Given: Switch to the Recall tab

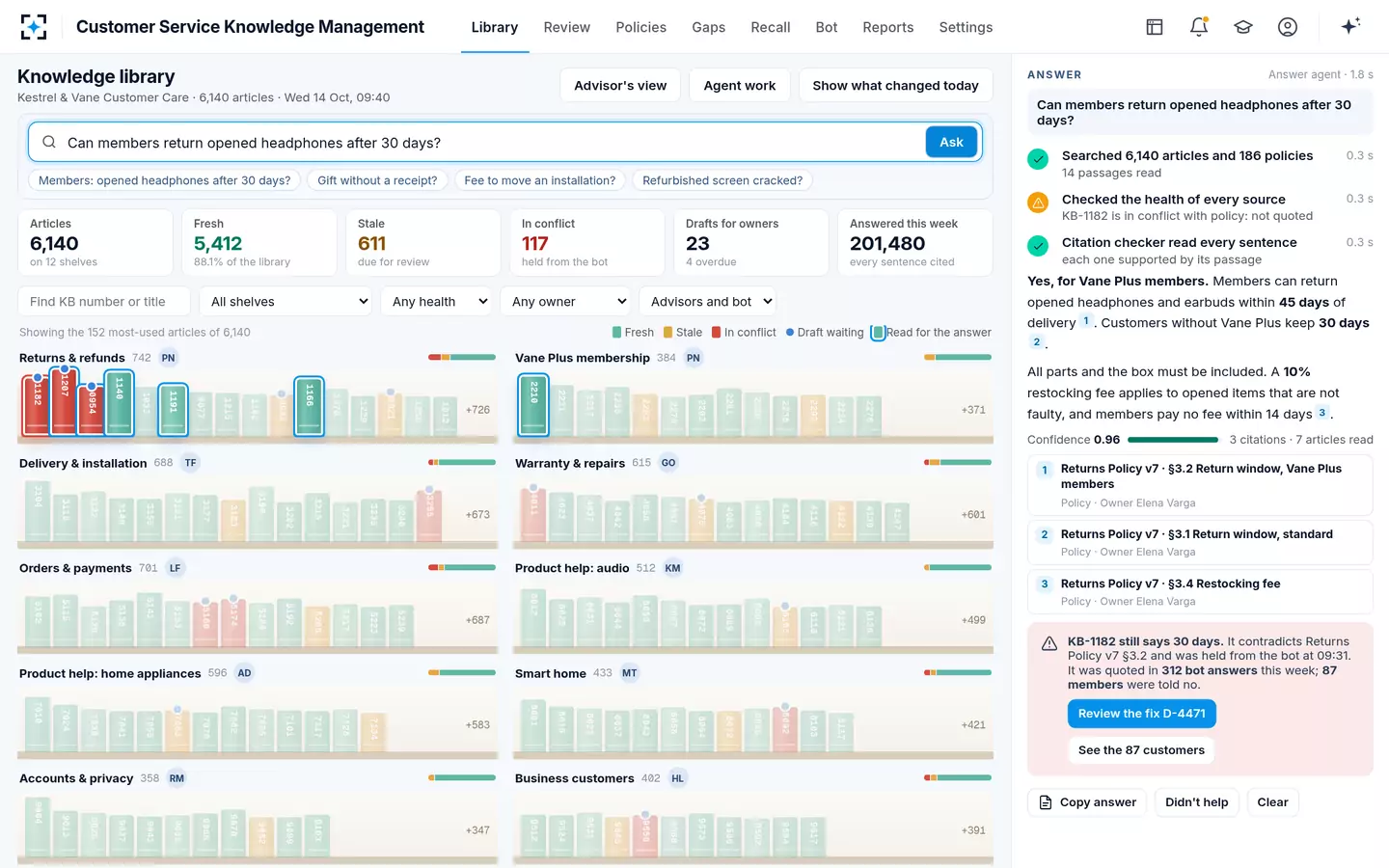Looking at the screenshot, I should [771, 27].
